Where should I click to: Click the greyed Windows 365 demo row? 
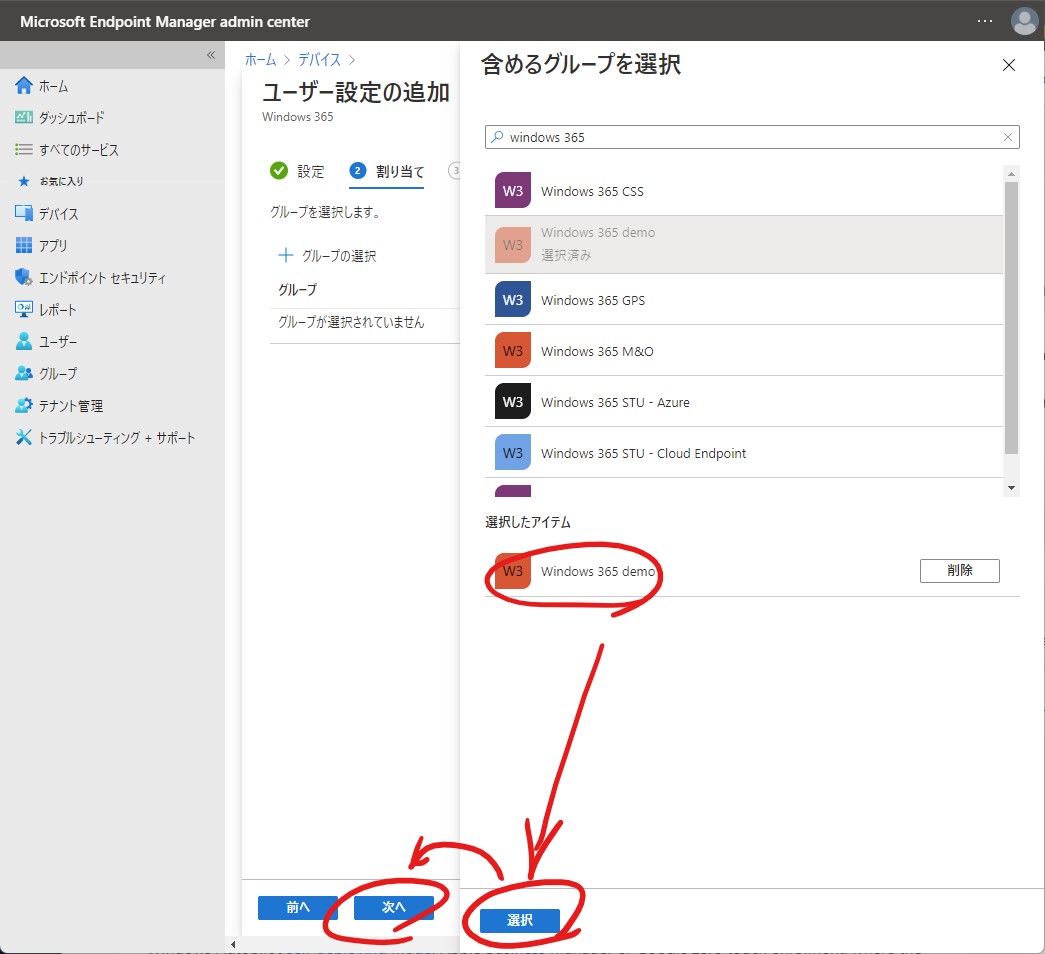tap(744, 245)
